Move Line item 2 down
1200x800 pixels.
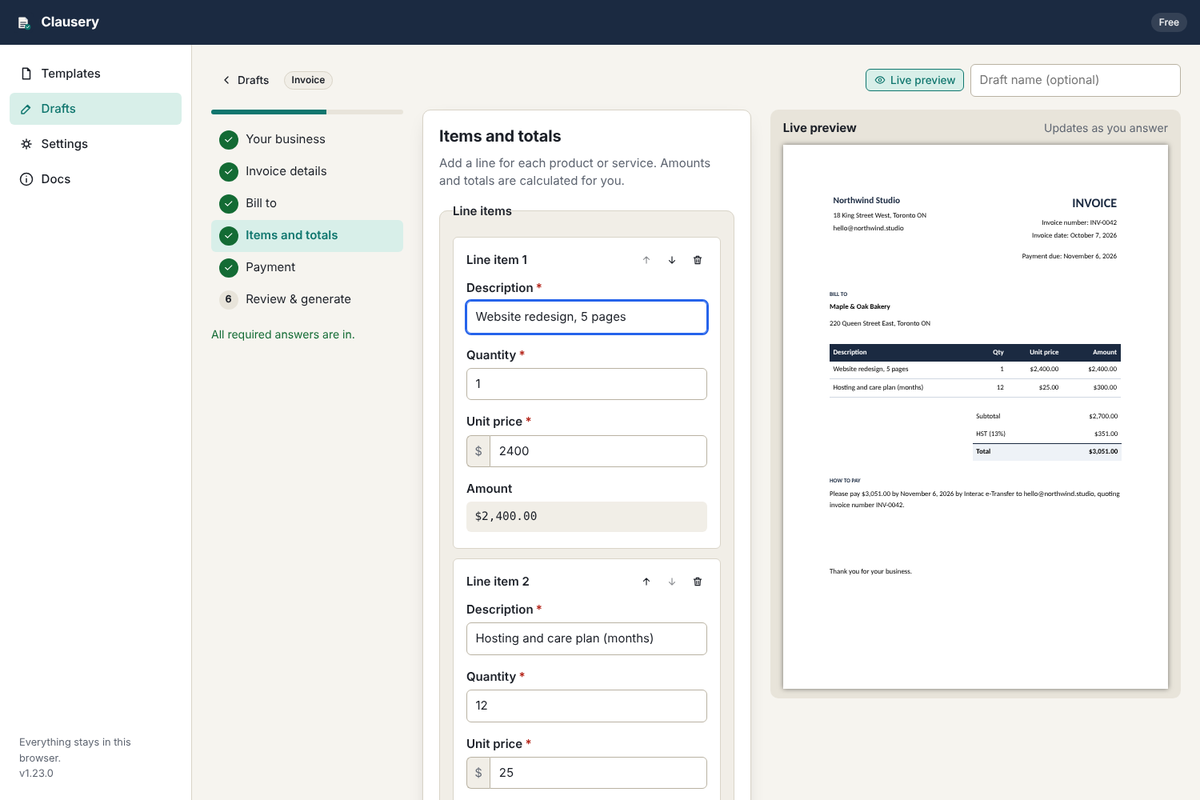click(x=672, y=582)
